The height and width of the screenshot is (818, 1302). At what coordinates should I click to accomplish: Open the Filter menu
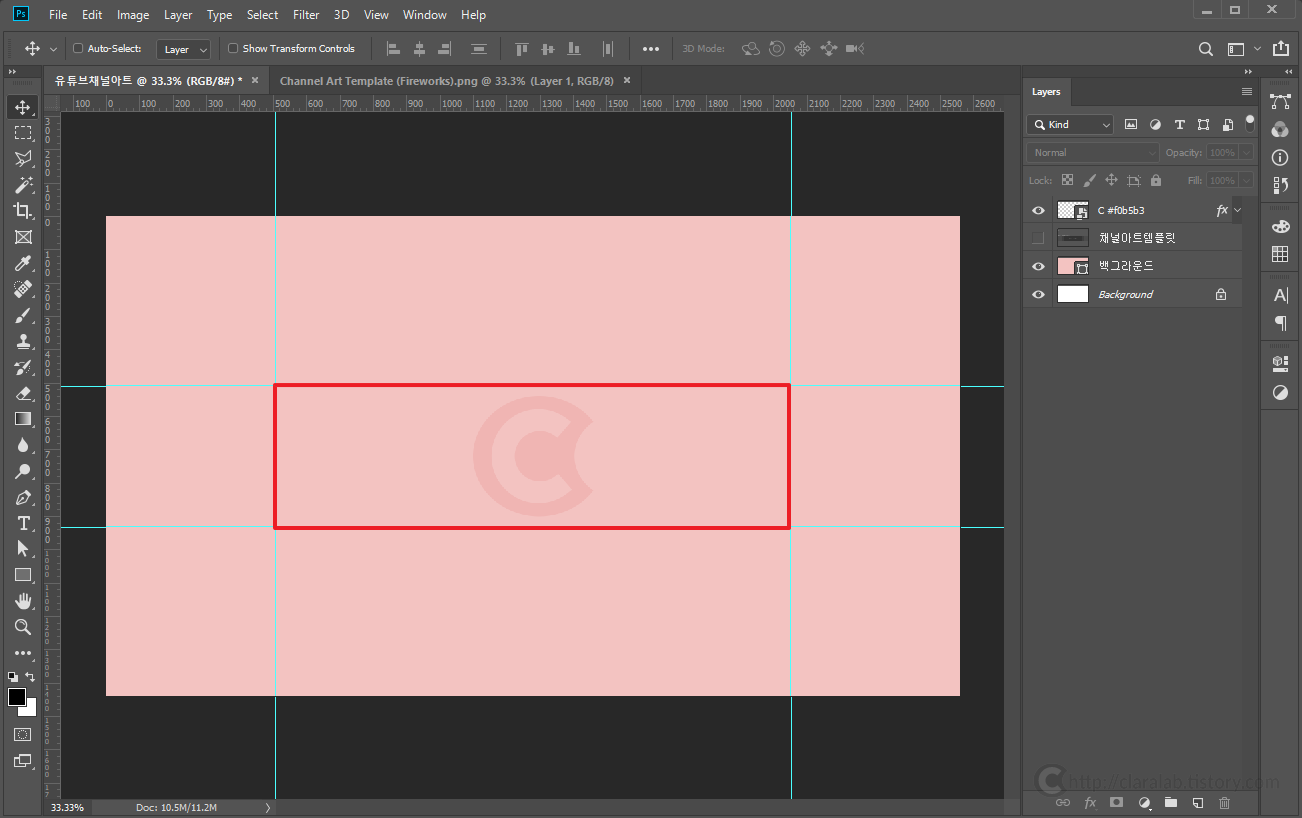pyautogui.click(x=306, y=15)
